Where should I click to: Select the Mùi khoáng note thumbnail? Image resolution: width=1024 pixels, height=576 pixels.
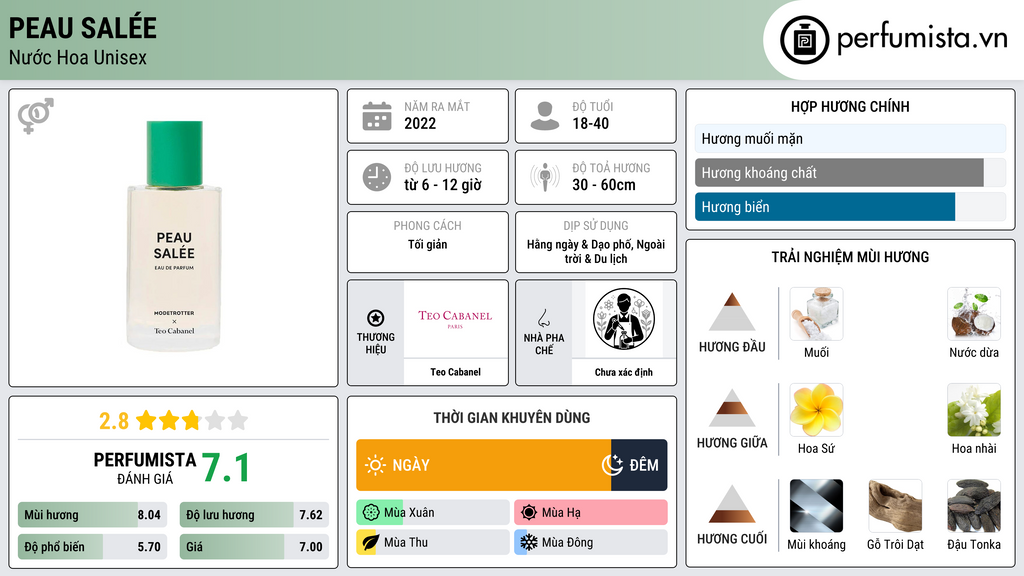click(816, 506)
